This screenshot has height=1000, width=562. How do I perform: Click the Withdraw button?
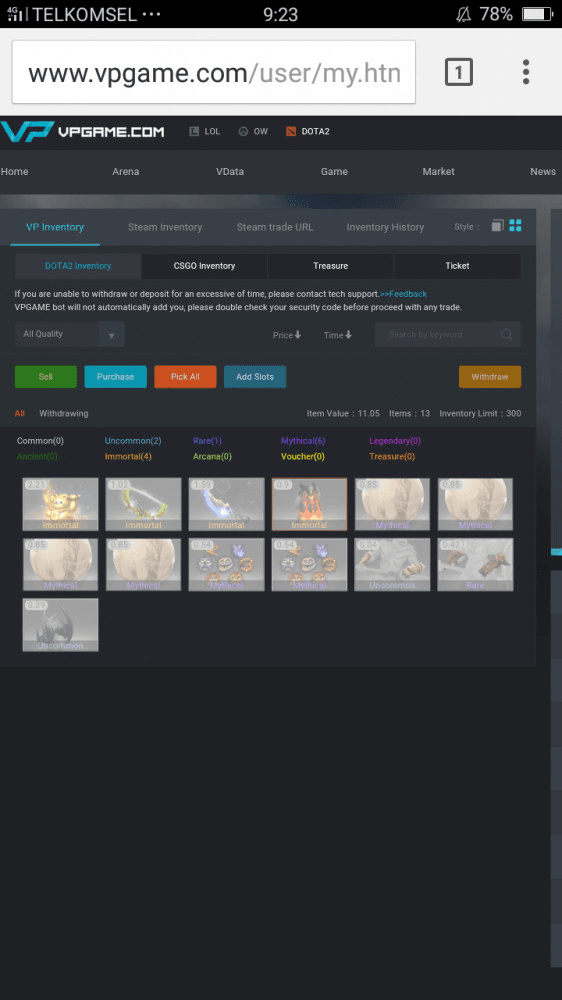(x=490, y=377)
